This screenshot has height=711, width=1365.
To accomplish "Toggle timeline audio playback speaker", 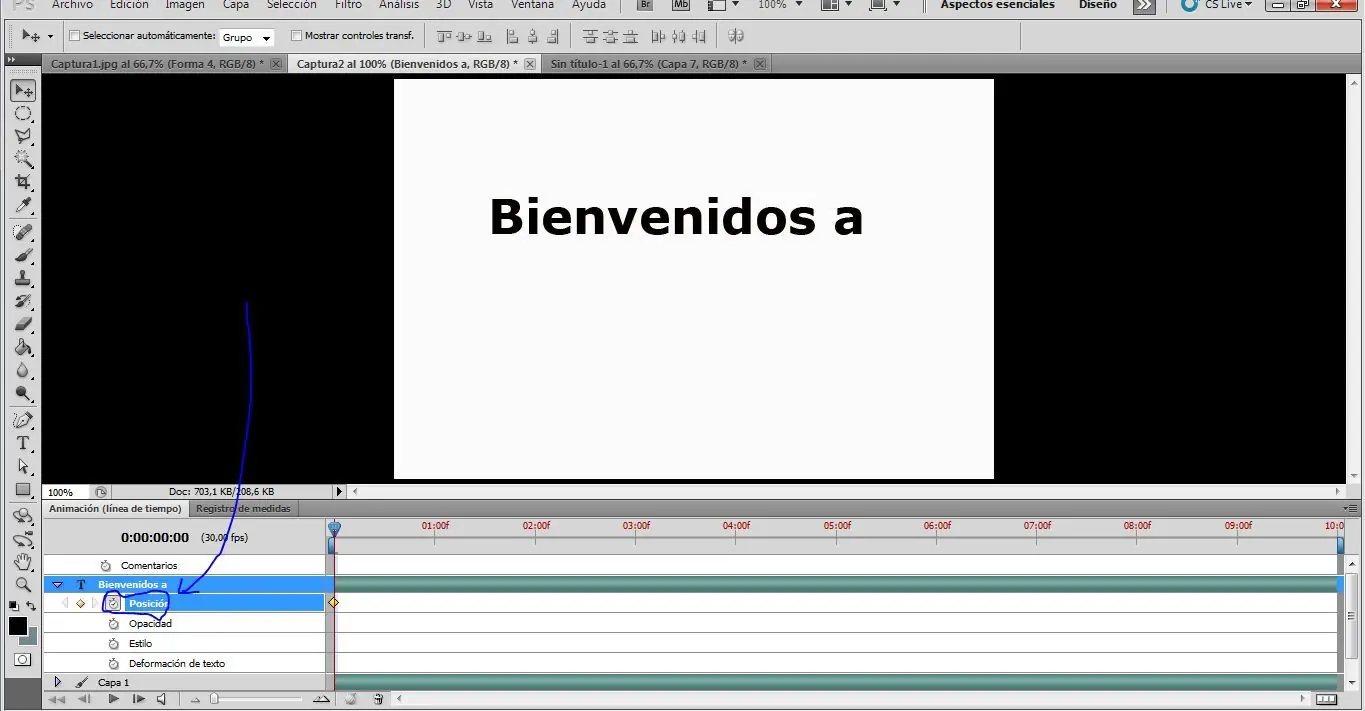I will (162, 699).
